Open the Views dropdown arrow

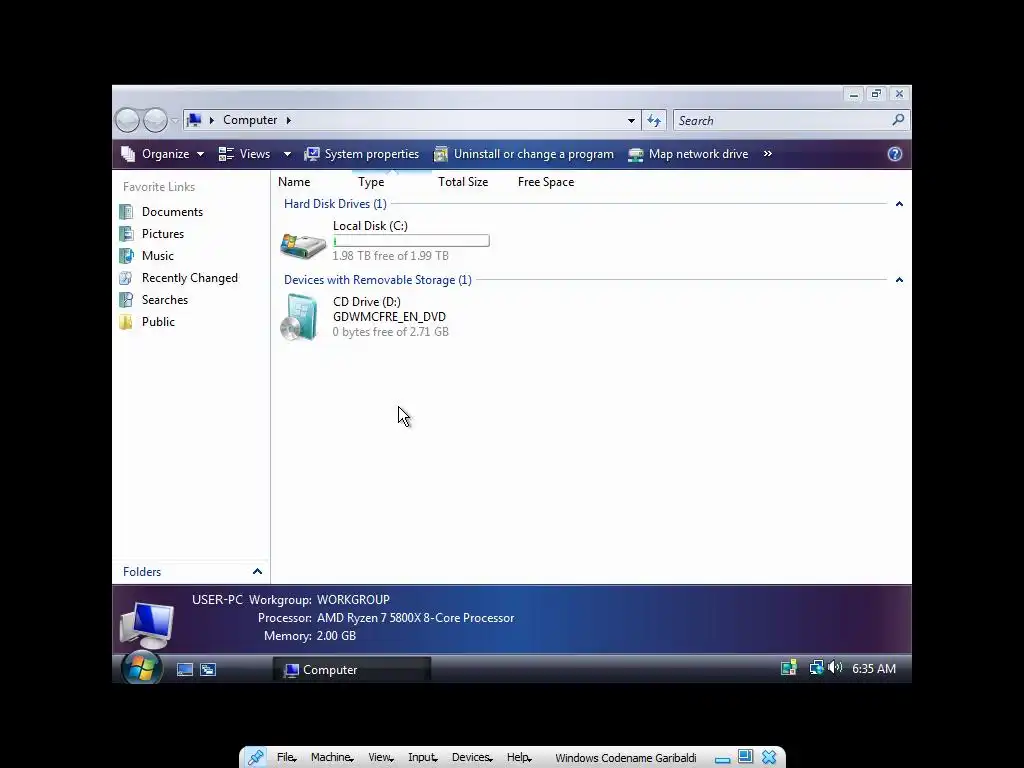(x=287, y=154)
